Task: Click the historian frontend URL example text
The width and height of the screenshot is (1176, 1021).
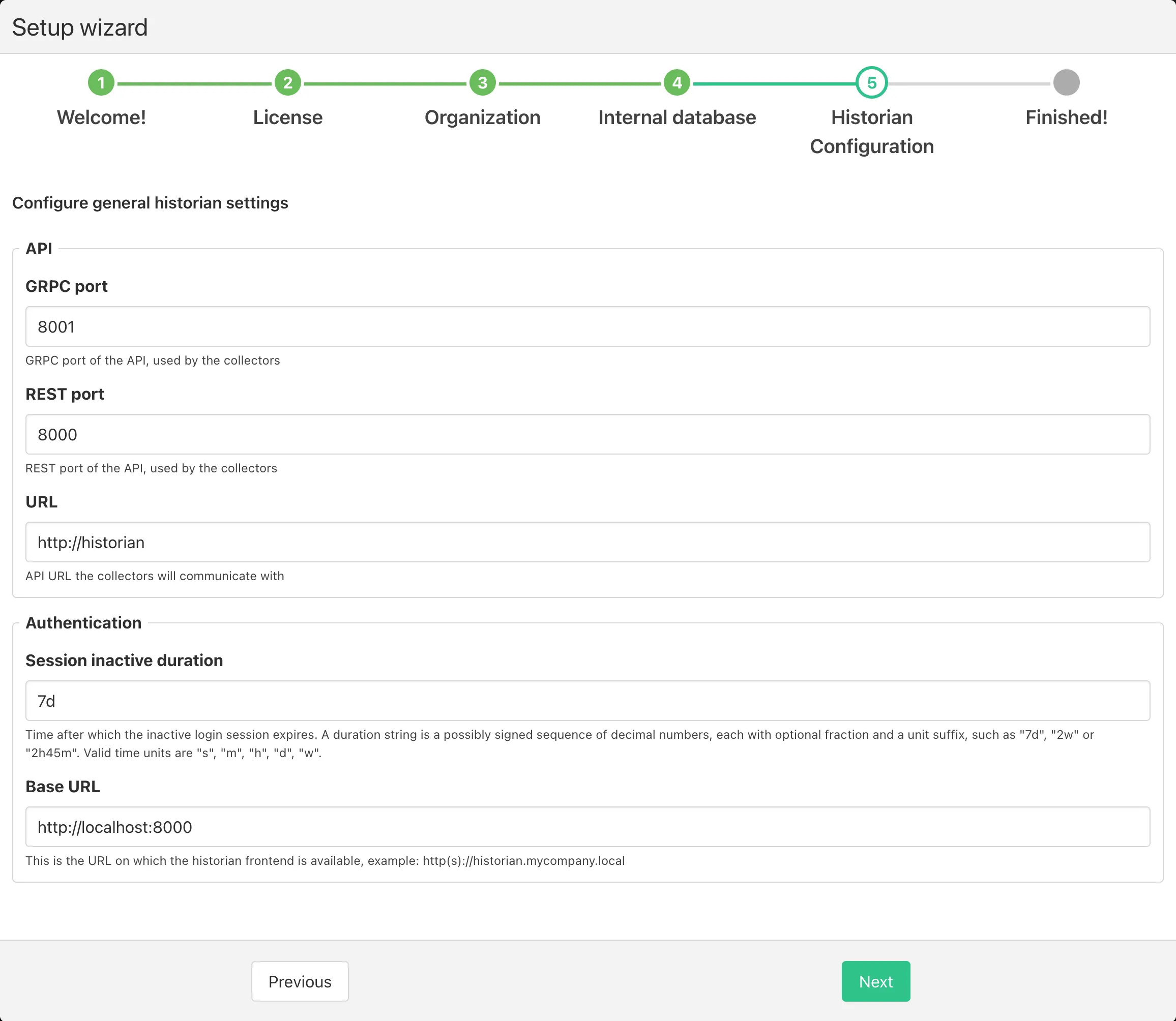Action: coord(325,860)
